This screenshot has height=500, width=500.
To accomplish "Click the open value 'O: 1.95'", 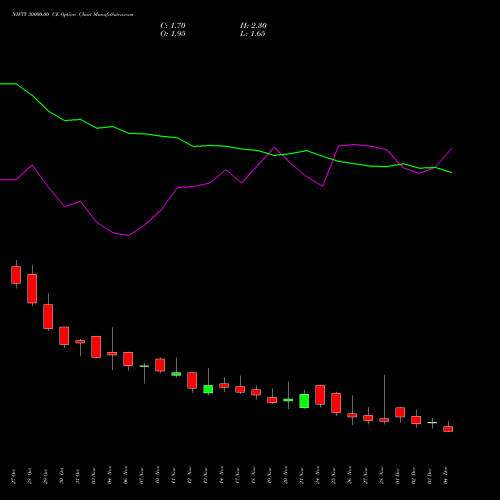I will click(173, 34).
